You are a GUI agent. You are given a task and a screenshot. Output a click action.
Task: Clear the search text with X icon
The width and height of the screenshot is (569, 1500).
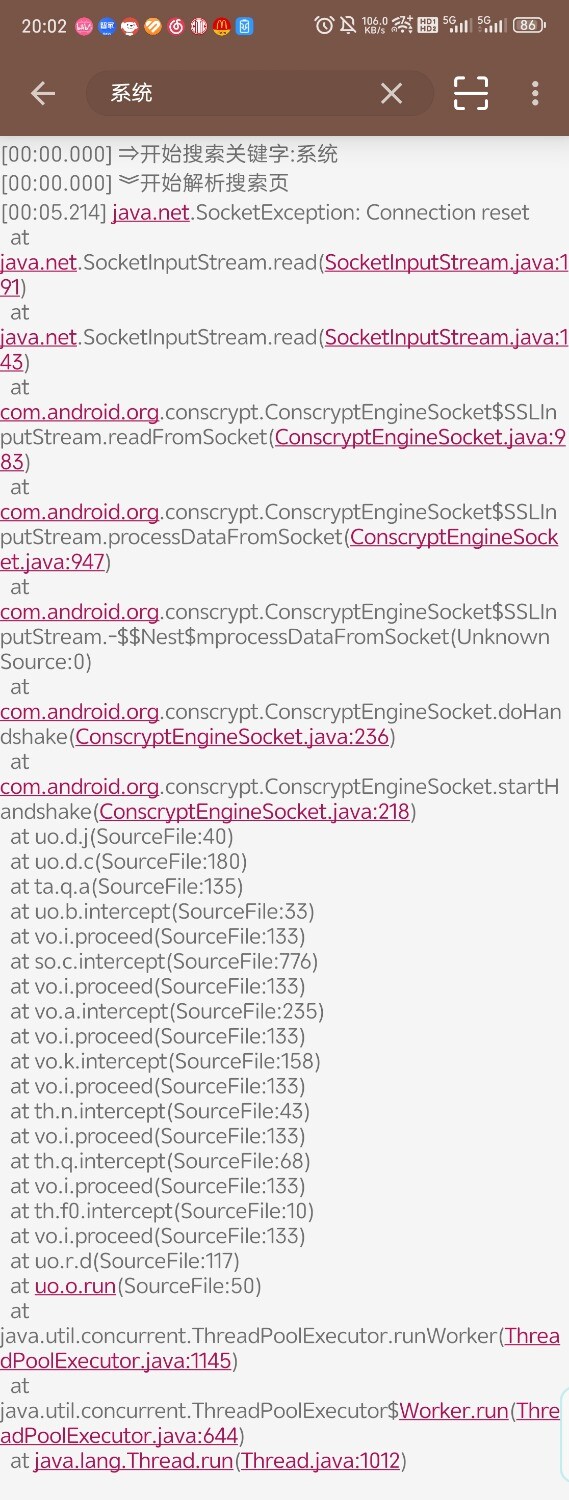coord(391,94)
